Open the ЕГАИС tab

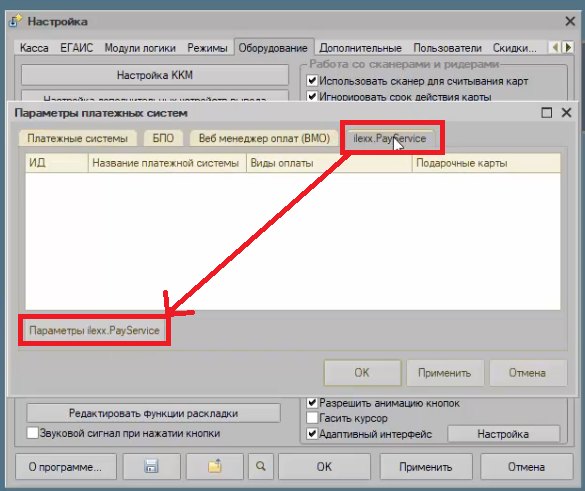pyautogui.click(x=76, y=48)
